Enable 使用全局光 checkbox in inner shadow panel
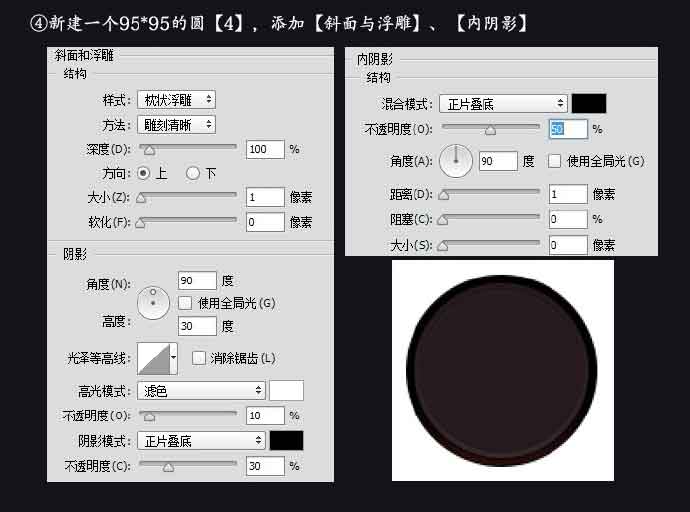The height and width of the screenshot is (512, 690). click(554, 161)
